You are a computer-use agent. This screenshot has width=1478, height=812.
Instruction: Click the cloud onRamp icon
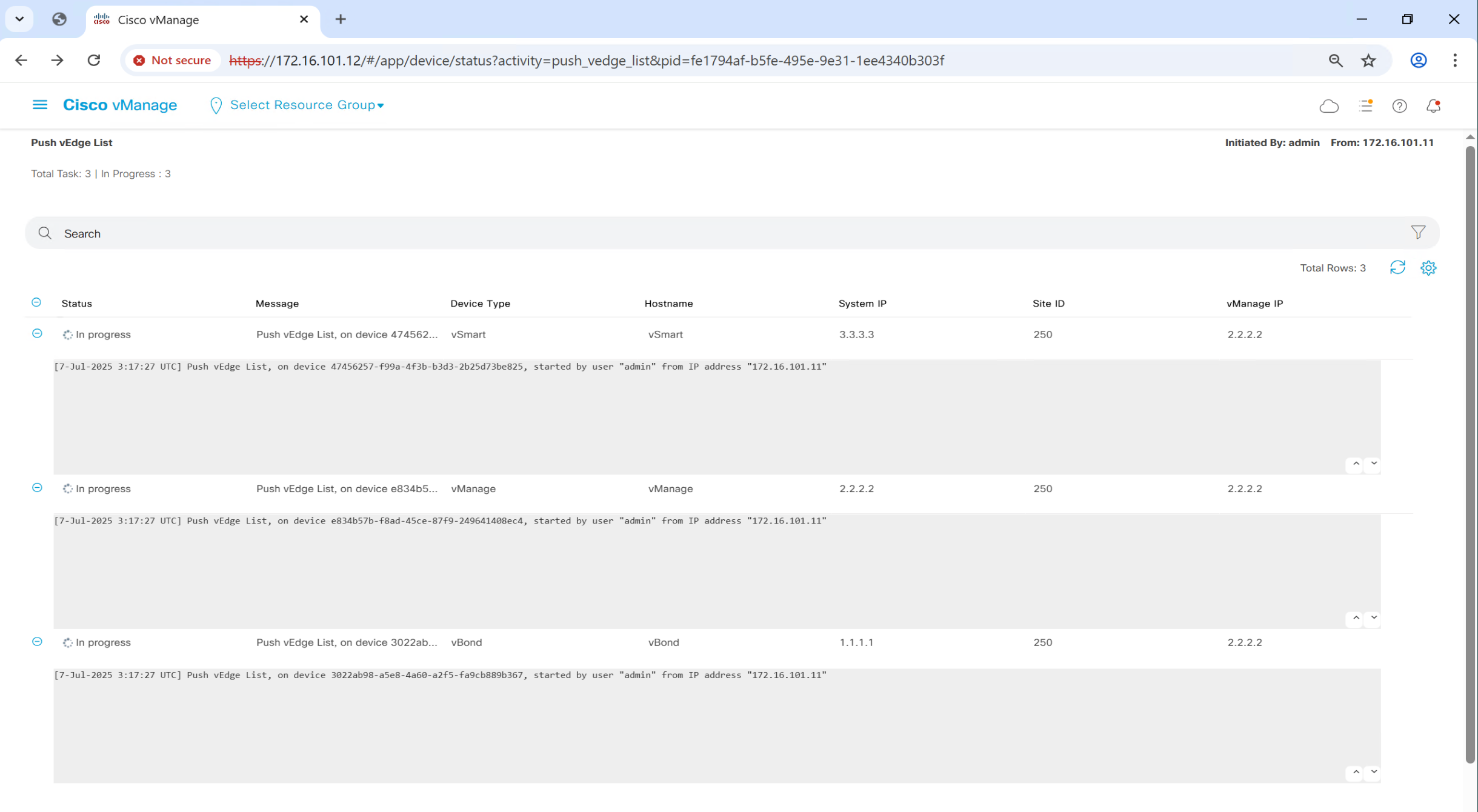tap(1328, 106)
